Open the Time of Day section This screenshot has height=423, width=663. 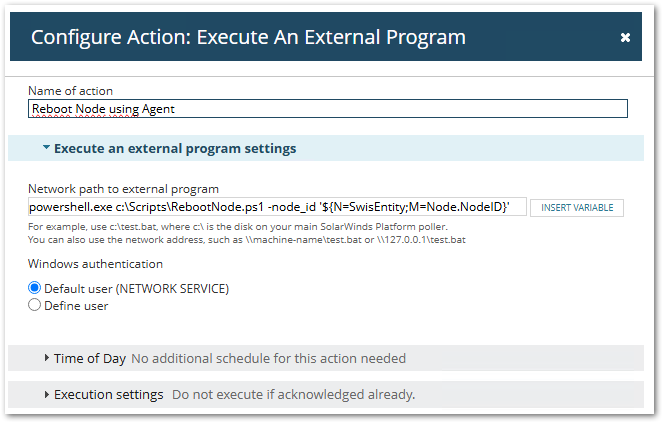coord(89,358)
